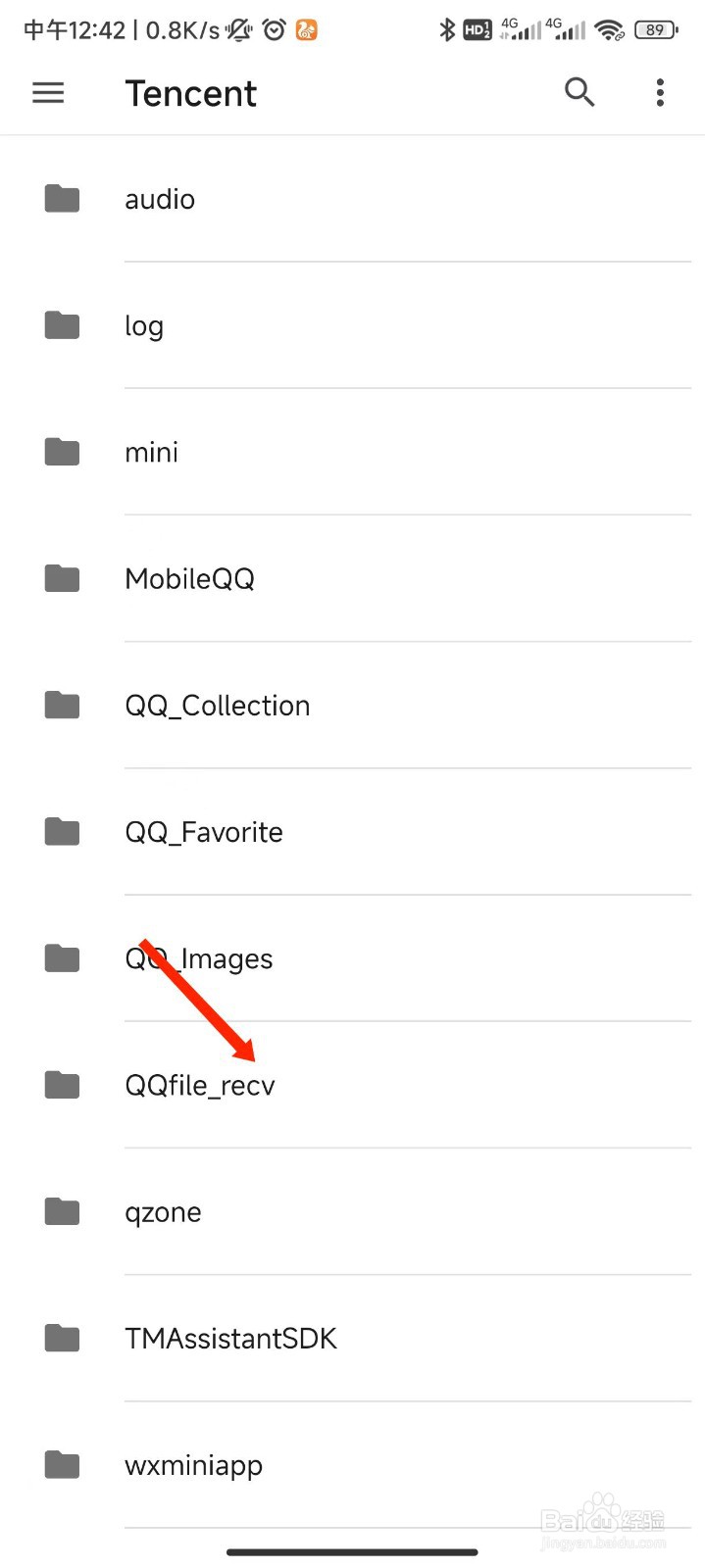
Task: Tap the battery indicator in status bar
Action: tap(656, 30)
